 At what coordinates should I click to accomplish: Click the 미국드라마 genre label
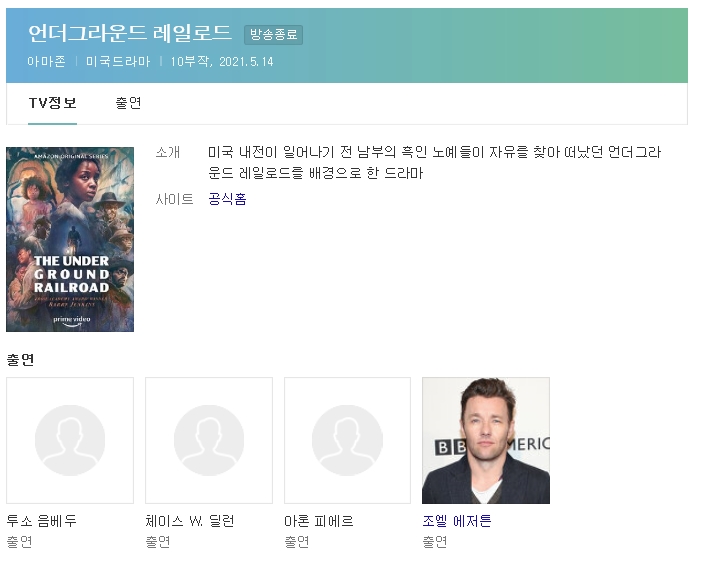[x=118, y=61]
